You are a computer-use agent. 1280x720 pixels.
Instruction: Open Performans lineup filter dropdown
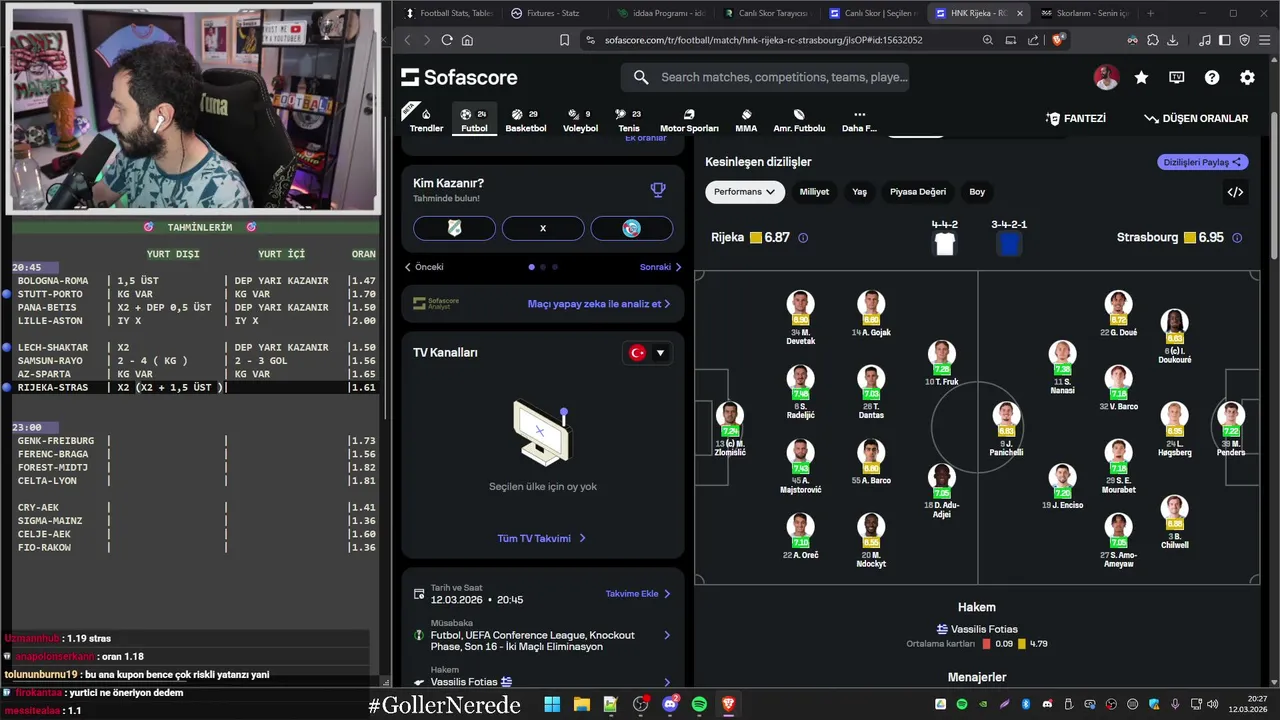point(745,192)
